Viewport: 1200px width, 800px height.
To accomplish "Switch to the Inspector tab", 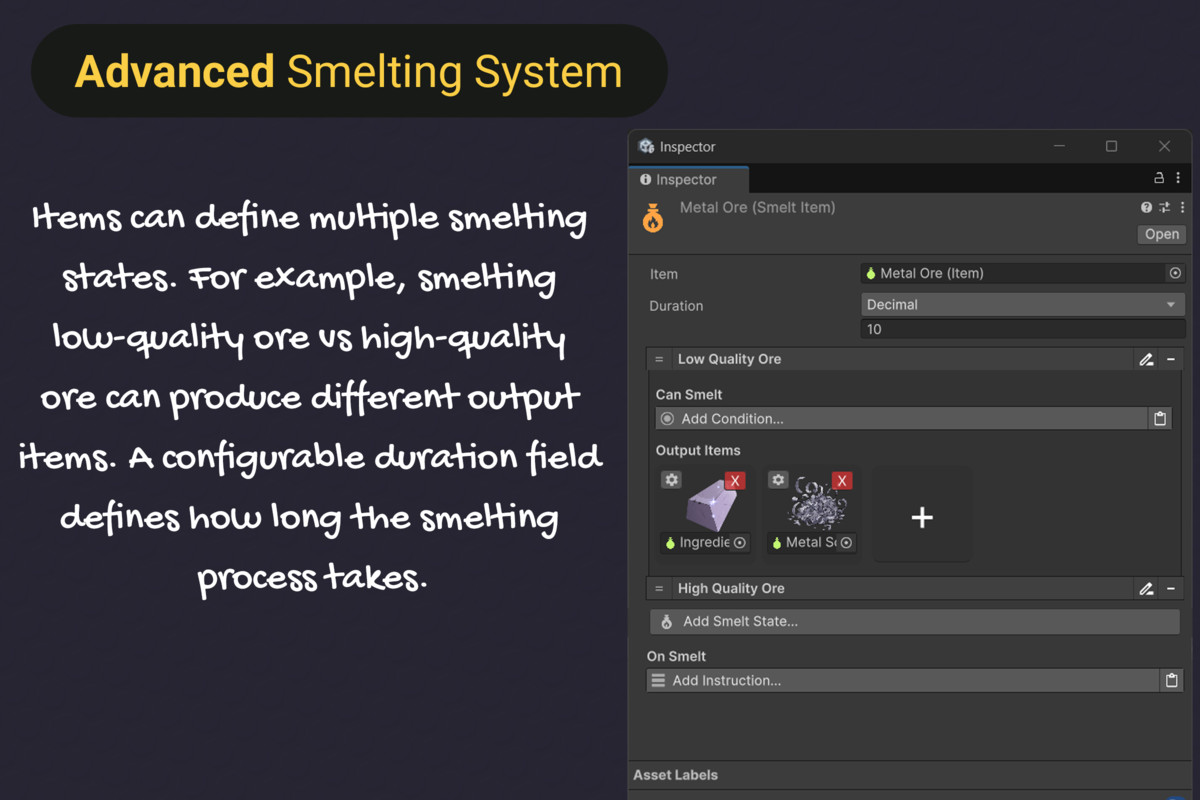I will pos(687,179).
